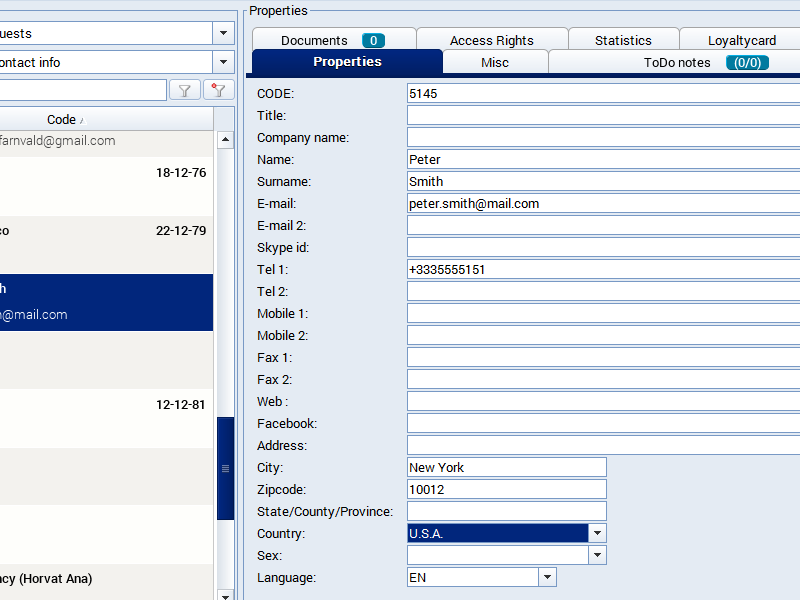Open the Guests dropdown arrow
The height and width of the screenshot is (600, 800).
pos(223,33)
